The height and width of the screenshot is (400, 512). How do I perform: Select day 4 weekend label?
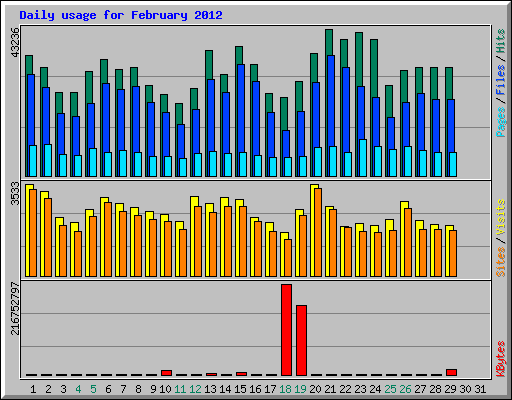click(x=78, y=389)
